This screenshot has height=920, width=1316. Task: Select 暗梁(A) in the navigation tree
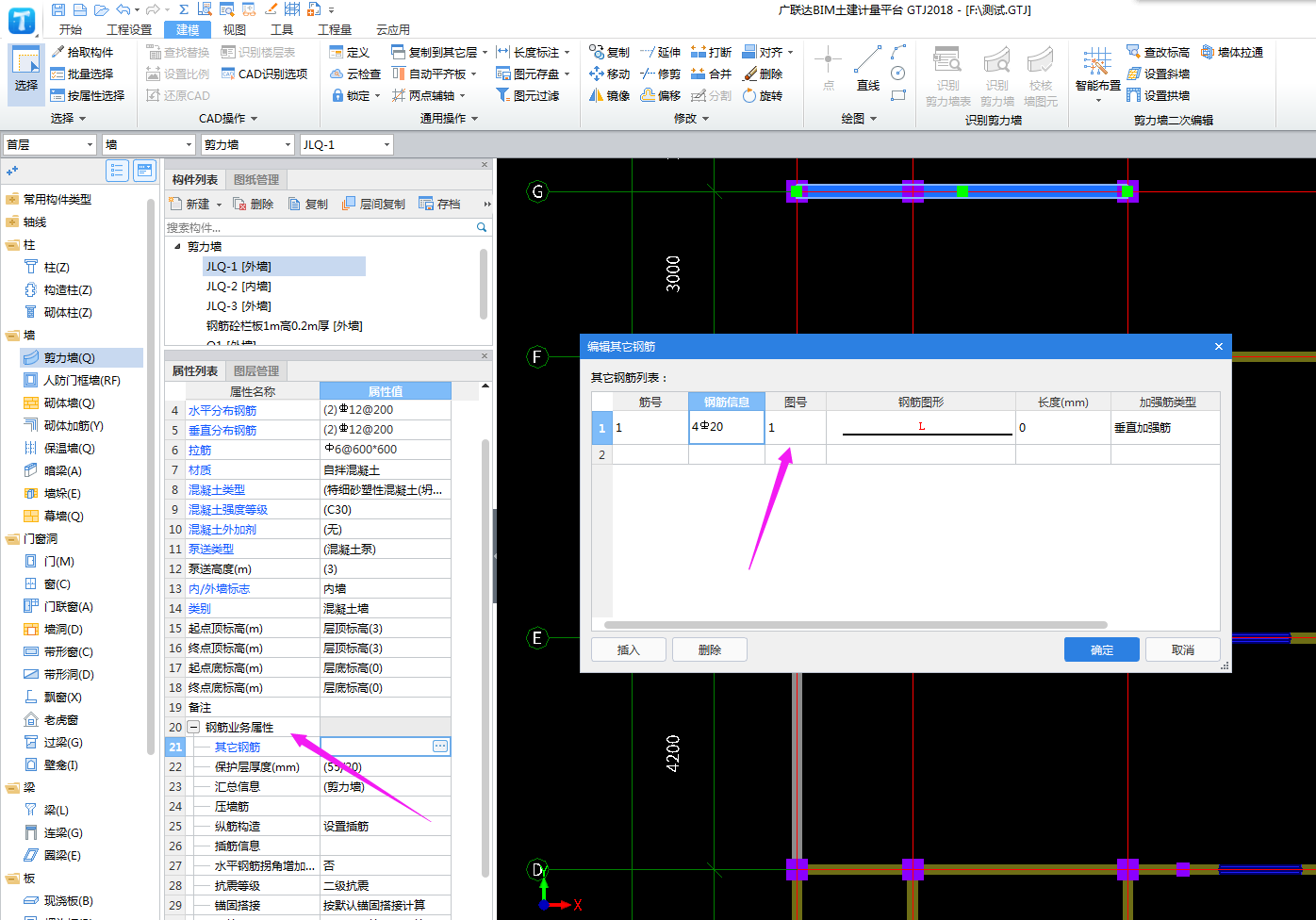tap(63, 470)
